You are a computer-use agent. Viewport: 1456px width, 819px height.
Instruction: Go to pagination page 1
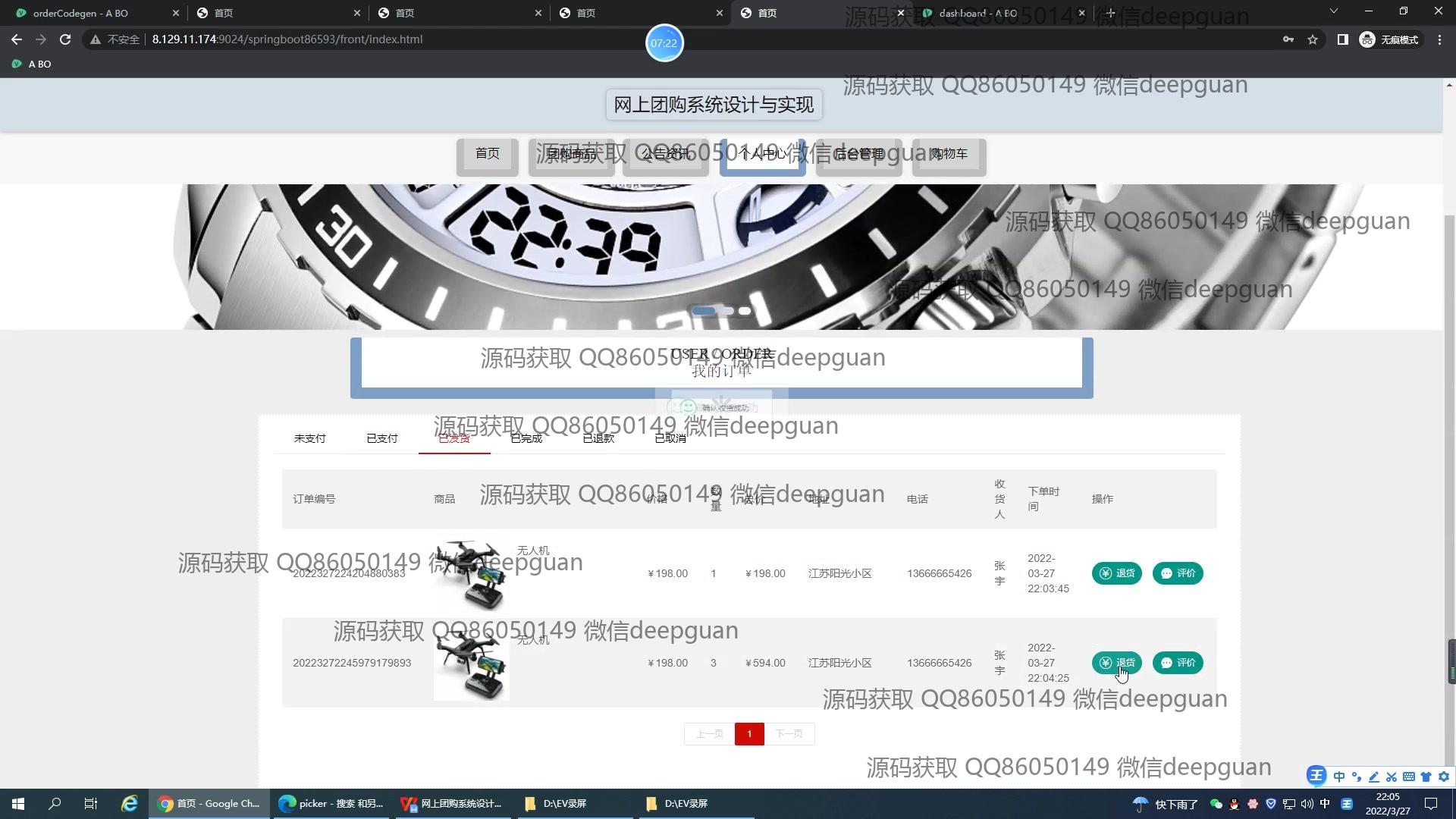(749, 734)
